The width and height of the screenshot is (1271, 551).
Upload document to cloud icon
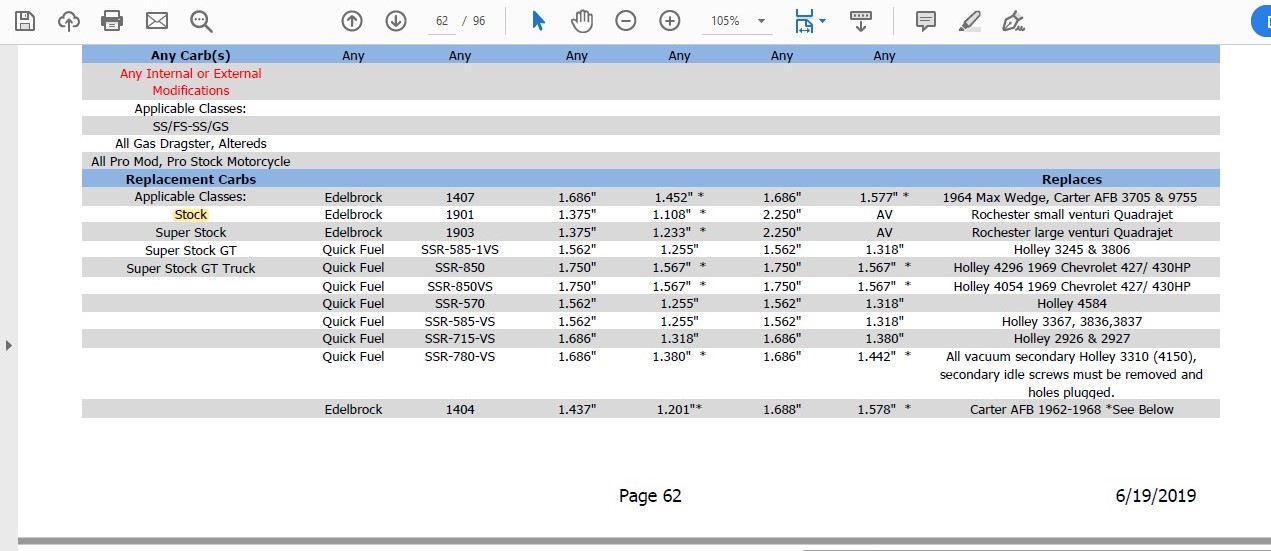click(x=68, y=20)
